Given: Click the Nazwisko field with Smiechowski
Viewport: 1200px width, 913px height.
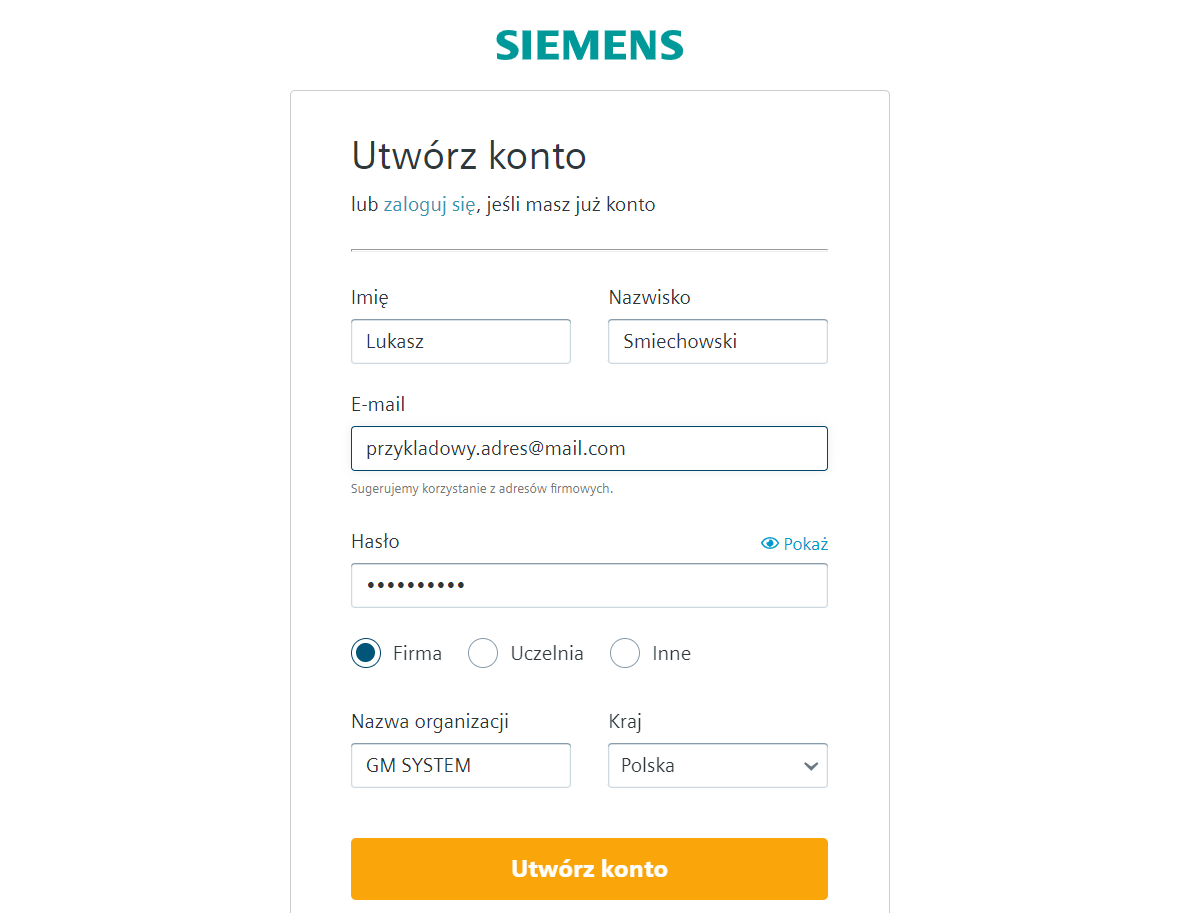Looking at the screenshot, I should point(718,341).
